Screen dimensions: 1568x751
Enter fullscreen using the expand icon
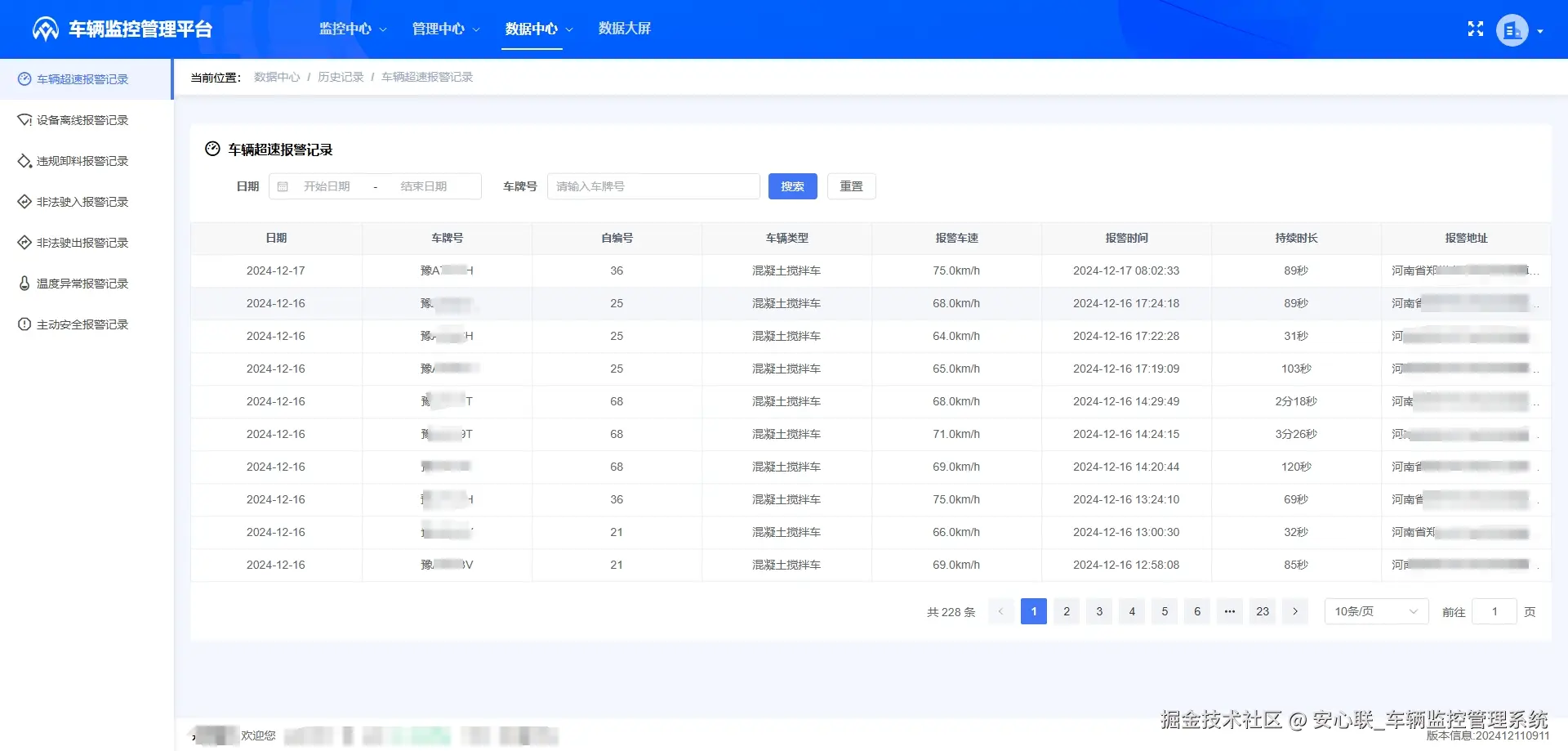pyautogui.click(x=1475, y=29)
